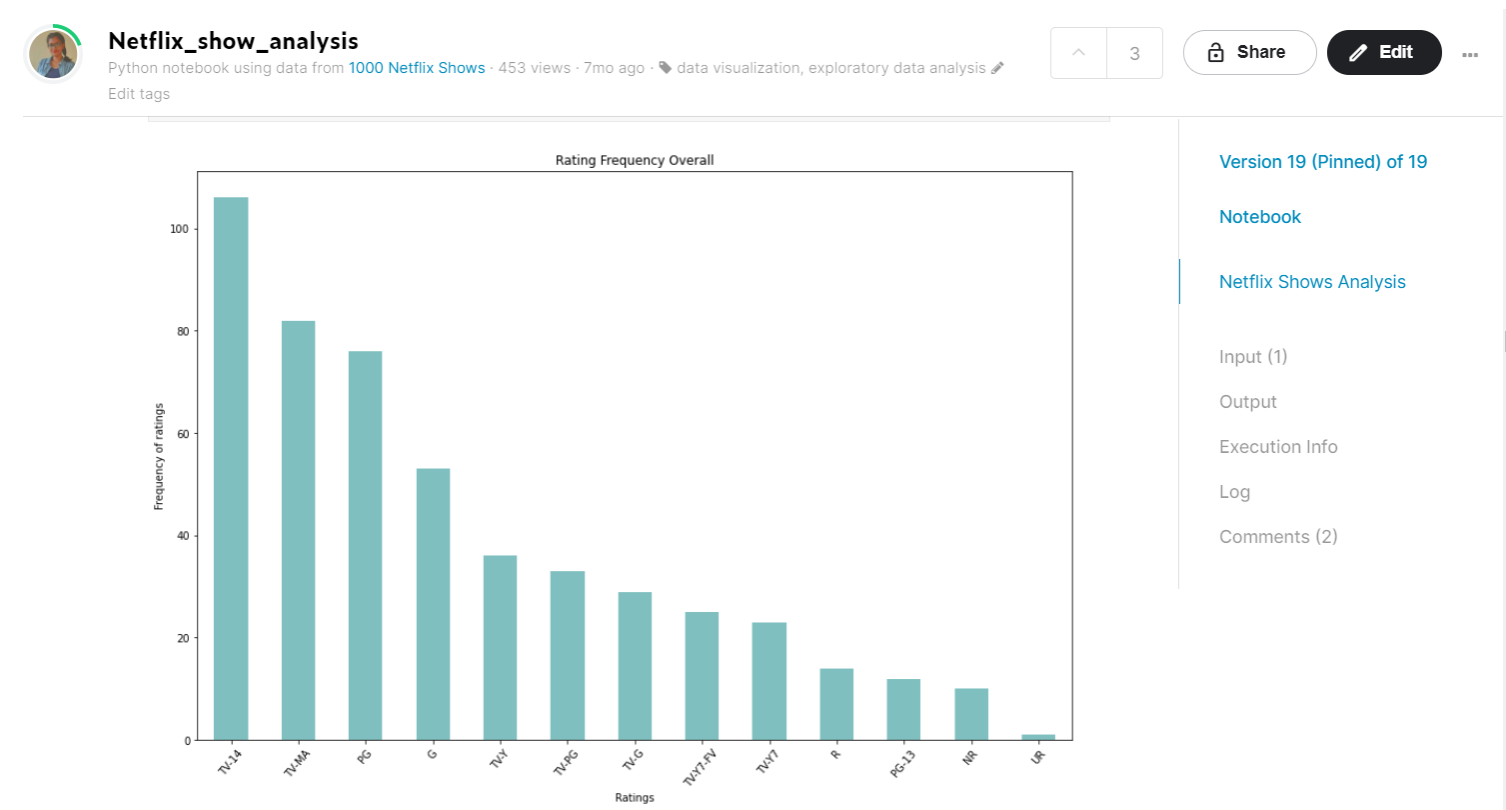
Task: Click the tag icon before data visualization
Action: coord(665,68)
